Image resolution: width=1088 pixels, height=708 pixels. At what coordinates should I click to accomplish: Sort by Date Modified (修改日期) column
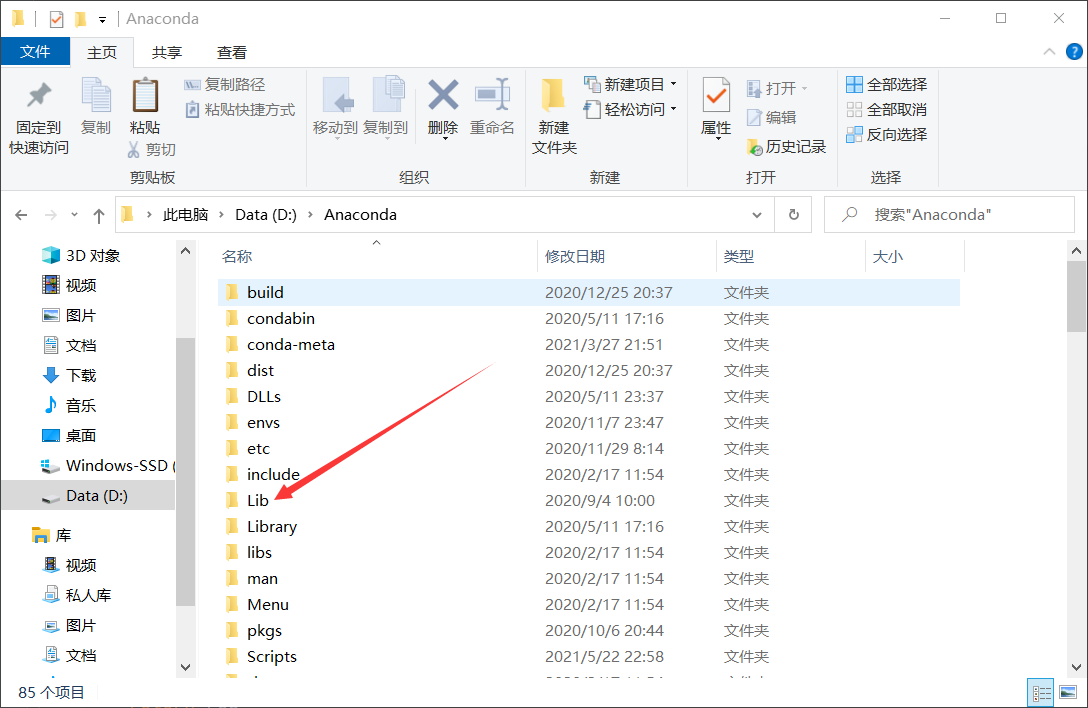coord(575,257)
